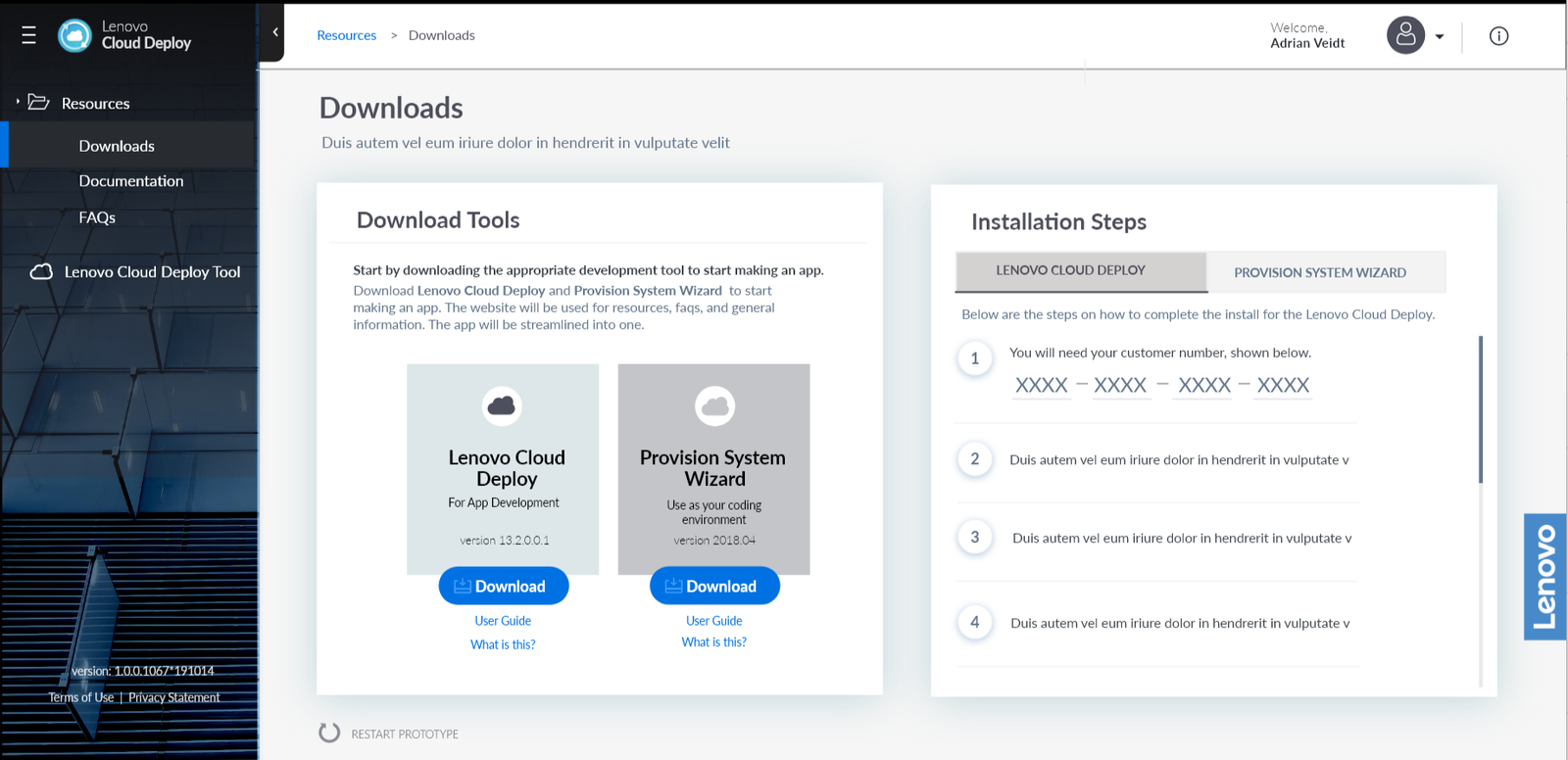This screenshot has width=1568, height=760.
Task: Open the hamburger menu icon
Action: point(28,35)
